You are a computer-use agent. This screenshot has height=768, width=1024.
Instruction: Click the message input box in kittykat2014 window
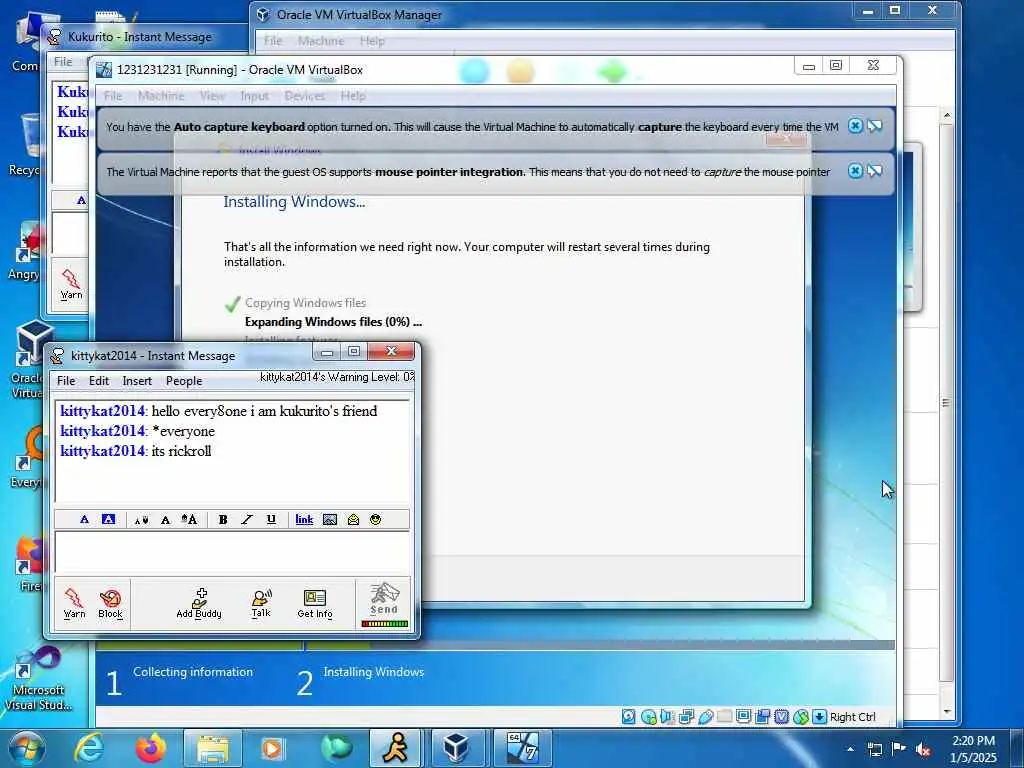(x=232, y=552)
